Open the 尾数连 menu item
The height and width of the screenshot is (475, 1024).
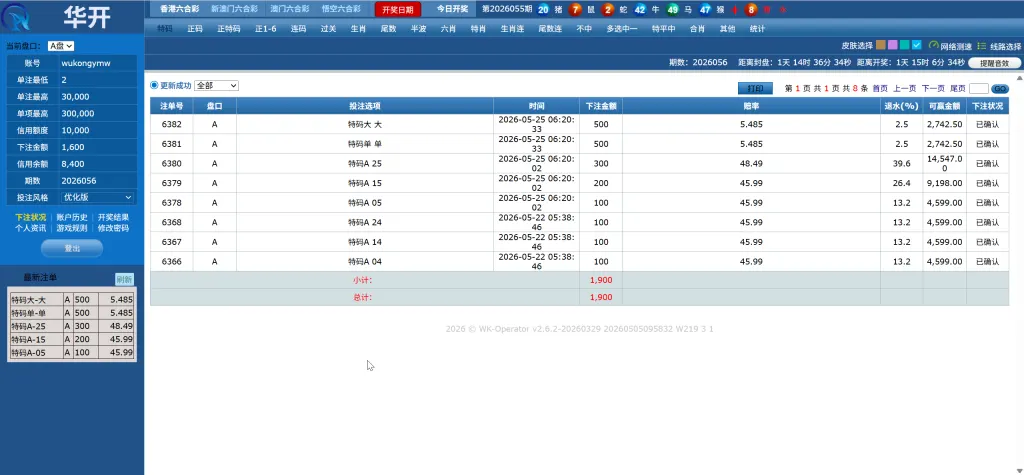click(550, 29)
